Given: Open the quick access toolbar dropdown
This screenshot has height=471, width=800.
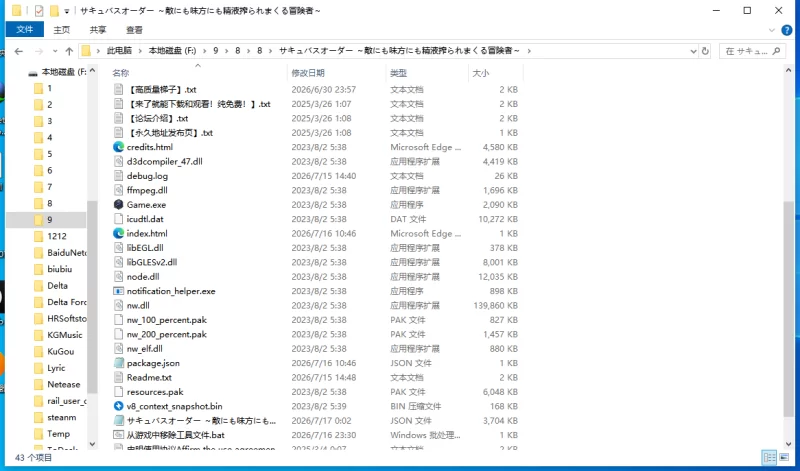Looking at the screenshot, I should coord(66,11).
